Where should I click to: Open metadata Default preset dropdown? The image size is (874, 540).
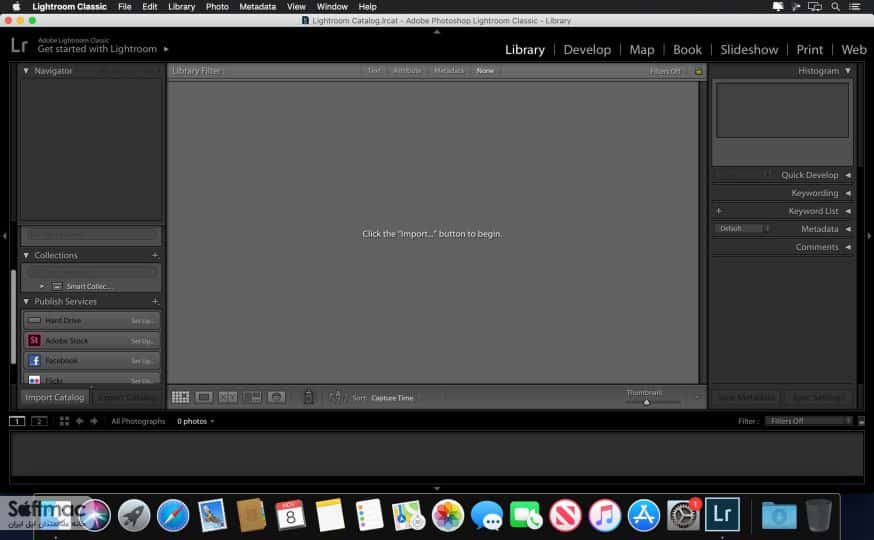tap(742, 228)
